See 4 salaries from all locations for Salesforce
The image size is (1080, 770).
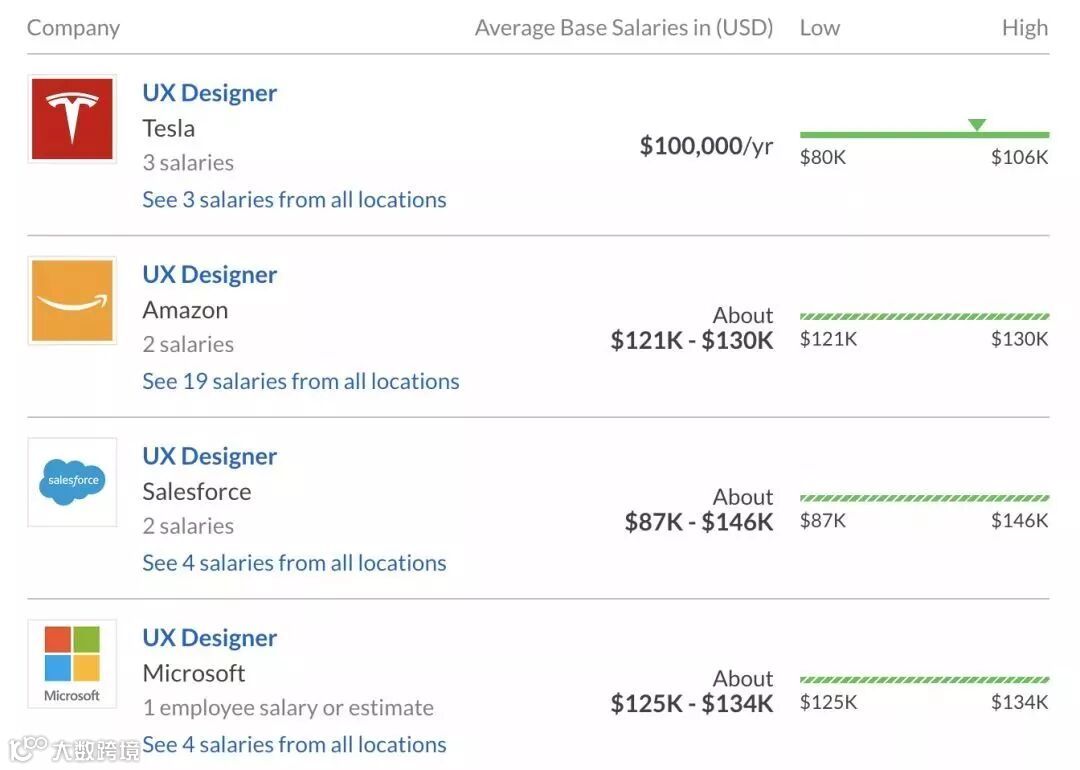click(x=294, y=563)
